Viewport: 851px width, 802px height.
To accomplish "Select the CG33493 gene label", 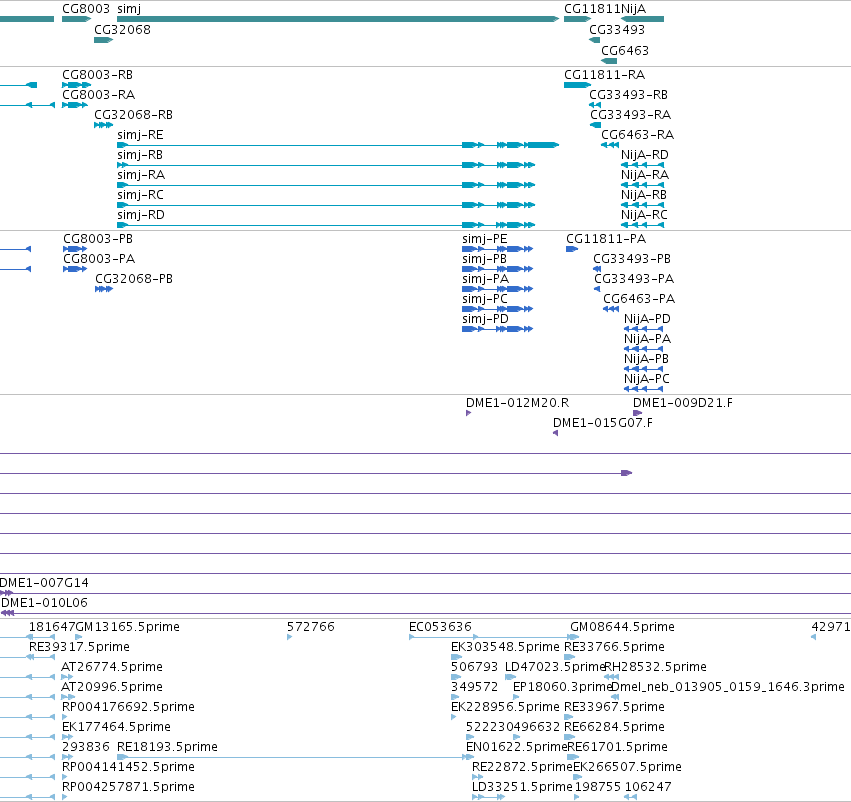I will [x=617, y=29].
